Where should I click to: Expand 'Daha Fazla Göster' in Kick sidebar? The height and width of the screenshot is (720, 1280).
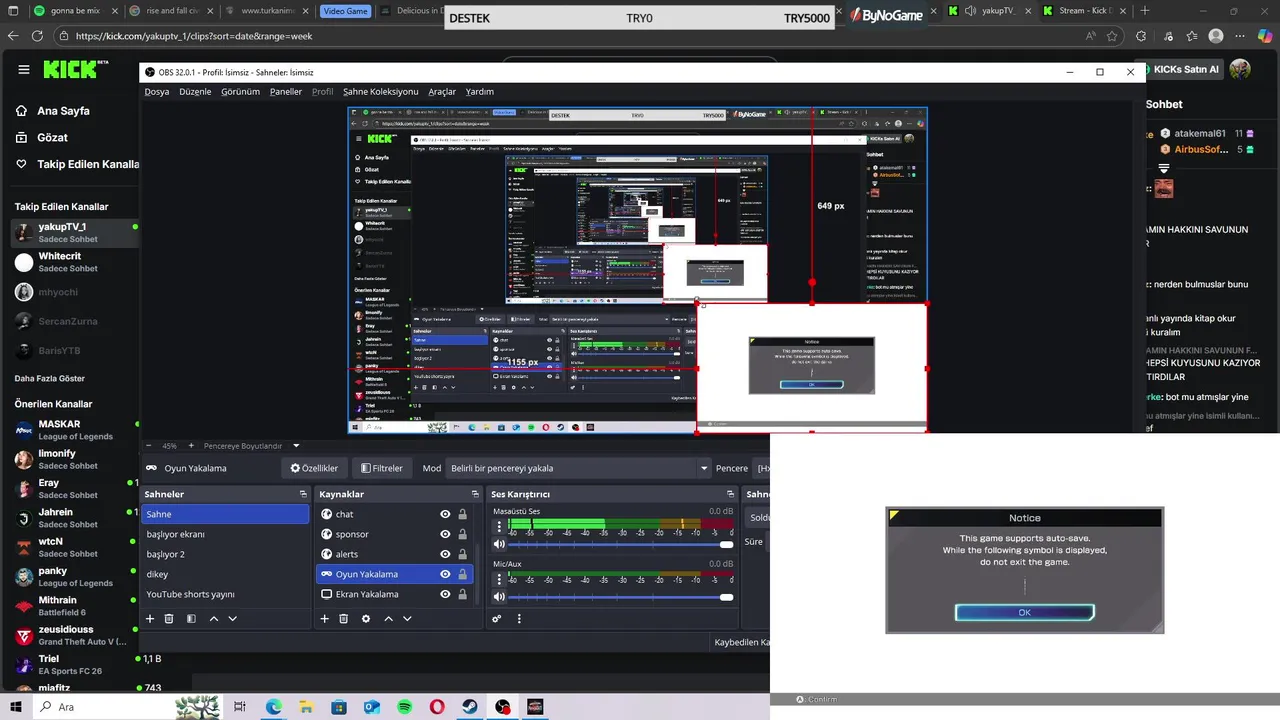pos(49,378)
